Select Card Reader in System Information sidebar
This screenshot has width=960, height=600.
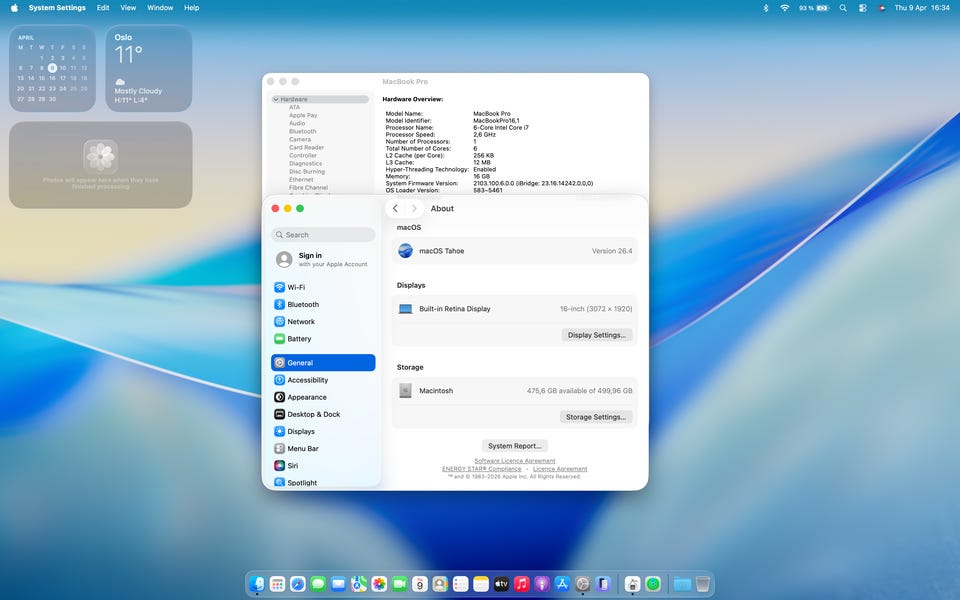pos(306,148)
